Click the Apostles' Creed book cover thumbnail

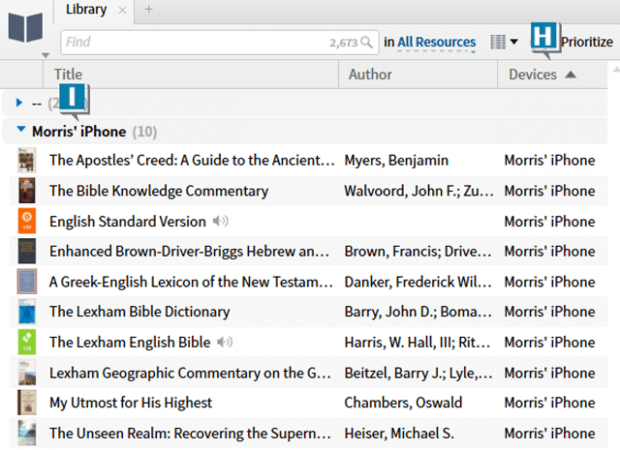click(27, 160)
